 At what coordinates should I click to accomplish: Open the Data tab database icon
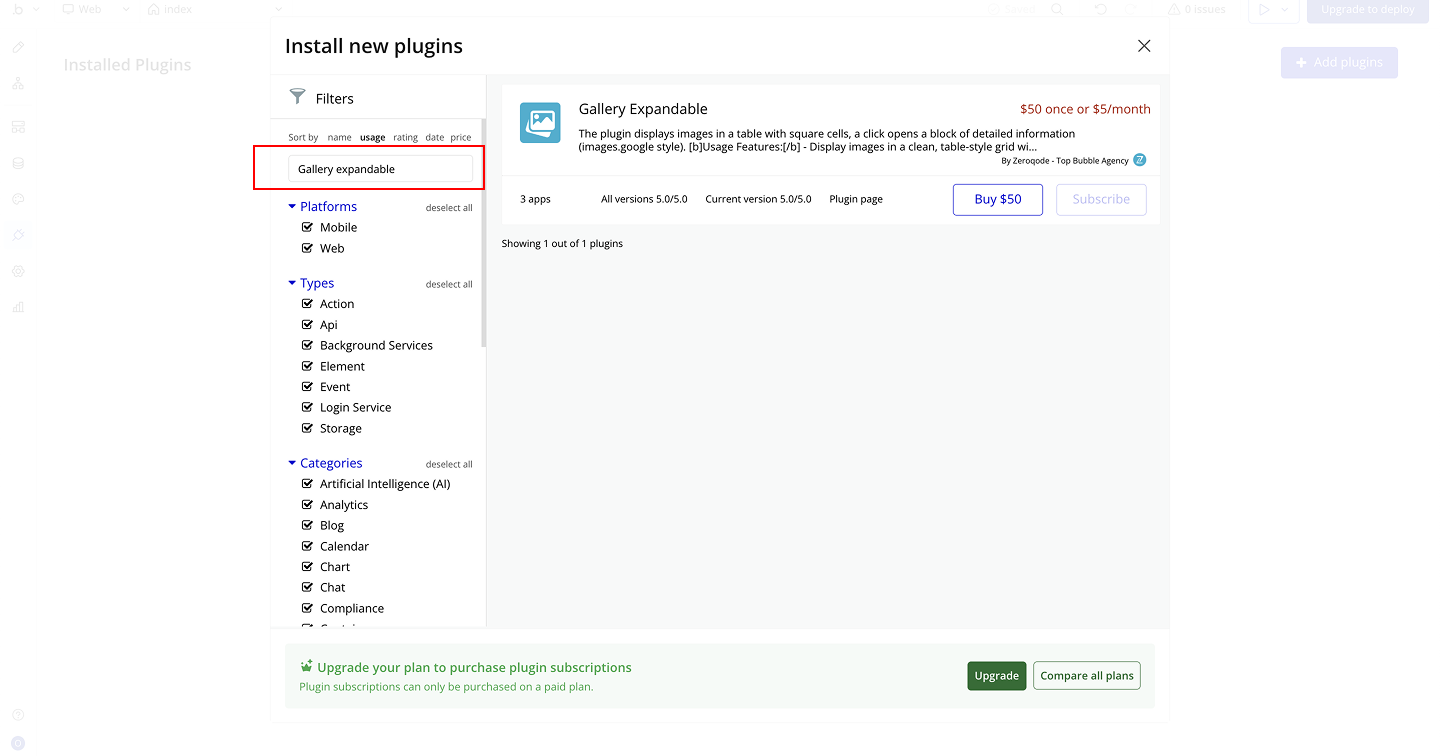pyautogui.click(x=18, y=163)
